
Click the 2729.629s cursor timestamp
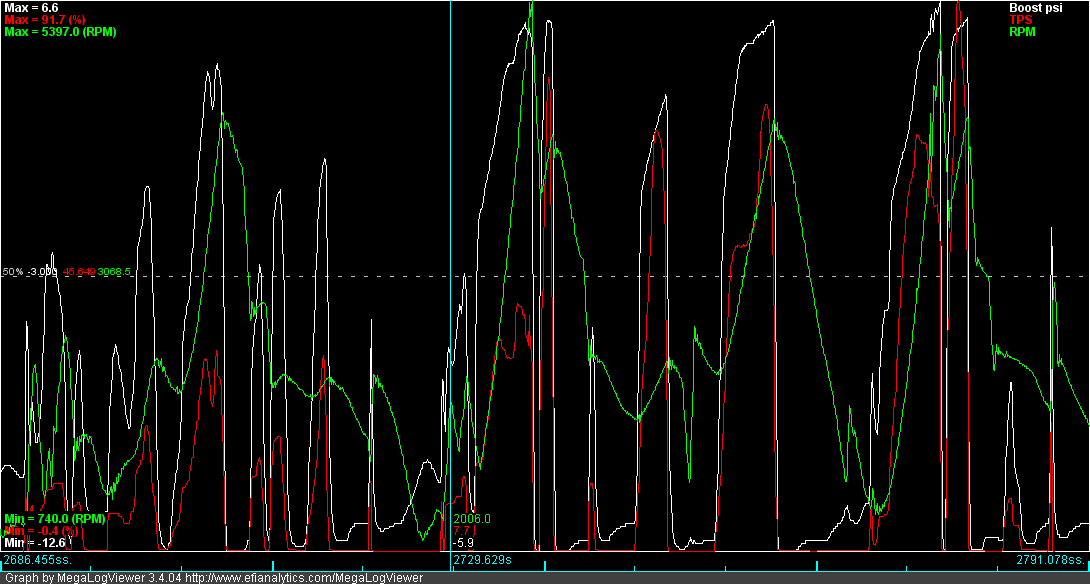pyautogui.click(x=483, y=559)
